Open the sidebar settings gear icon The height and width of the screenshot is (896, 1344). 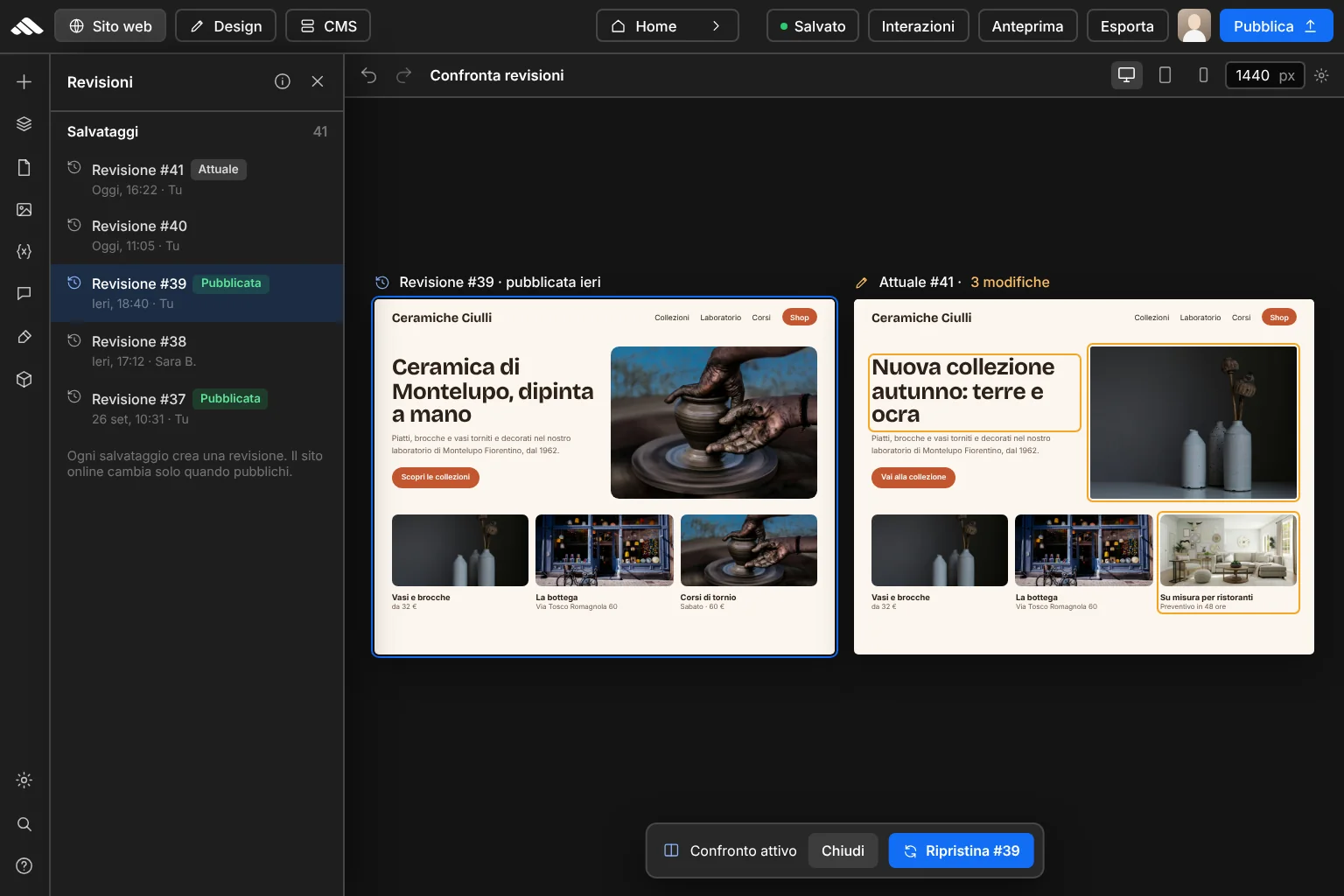click(24, 780)
